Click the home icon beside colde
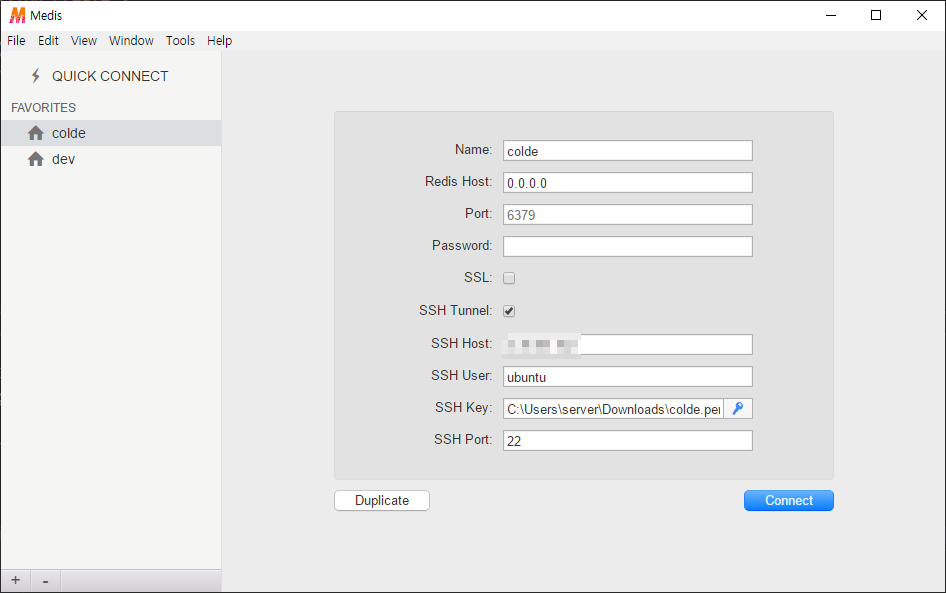The image size is (946, 593). (x=36, y=133)
